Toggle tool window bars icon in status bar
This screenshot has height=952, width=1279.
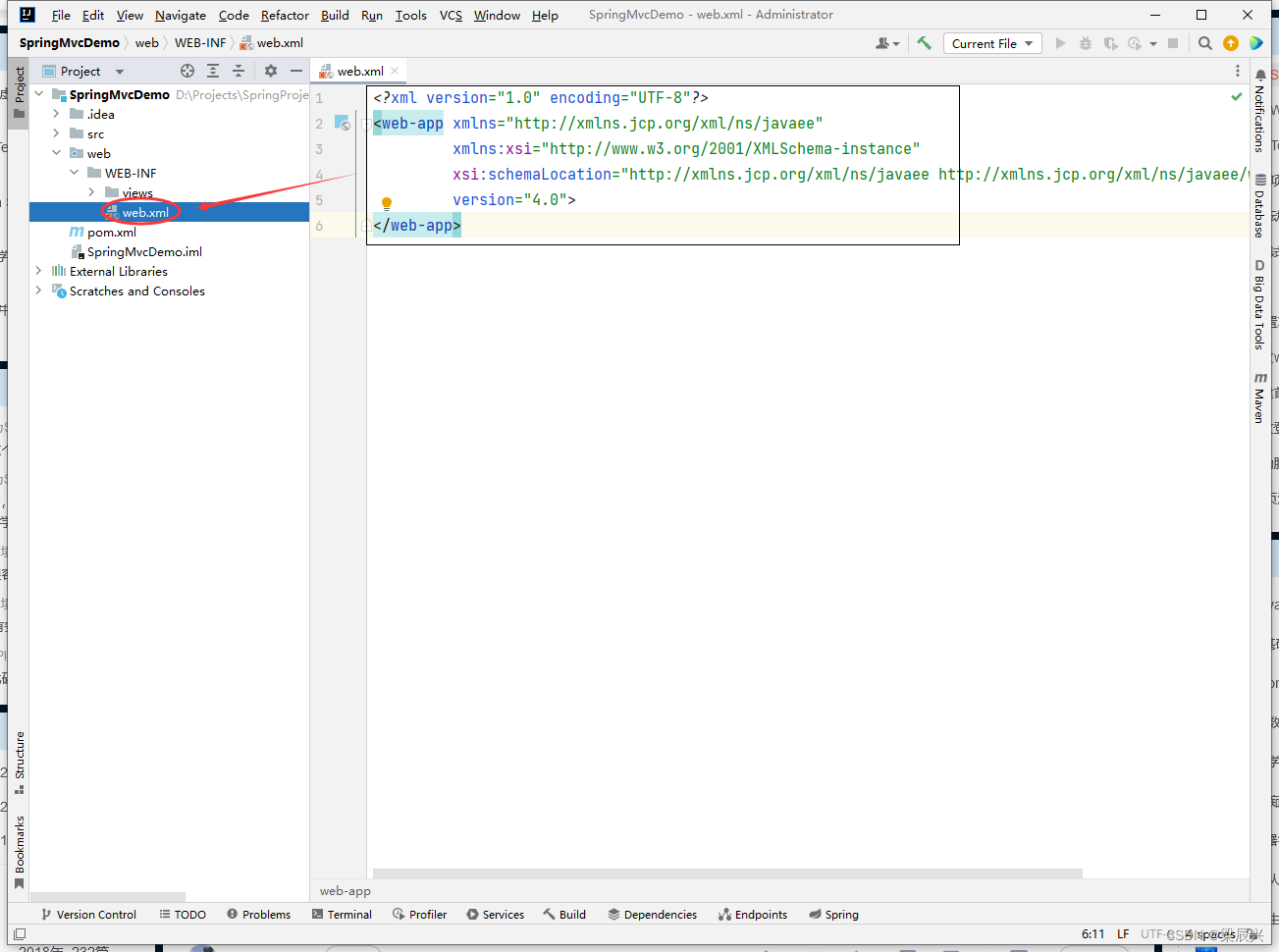(20, 934)
